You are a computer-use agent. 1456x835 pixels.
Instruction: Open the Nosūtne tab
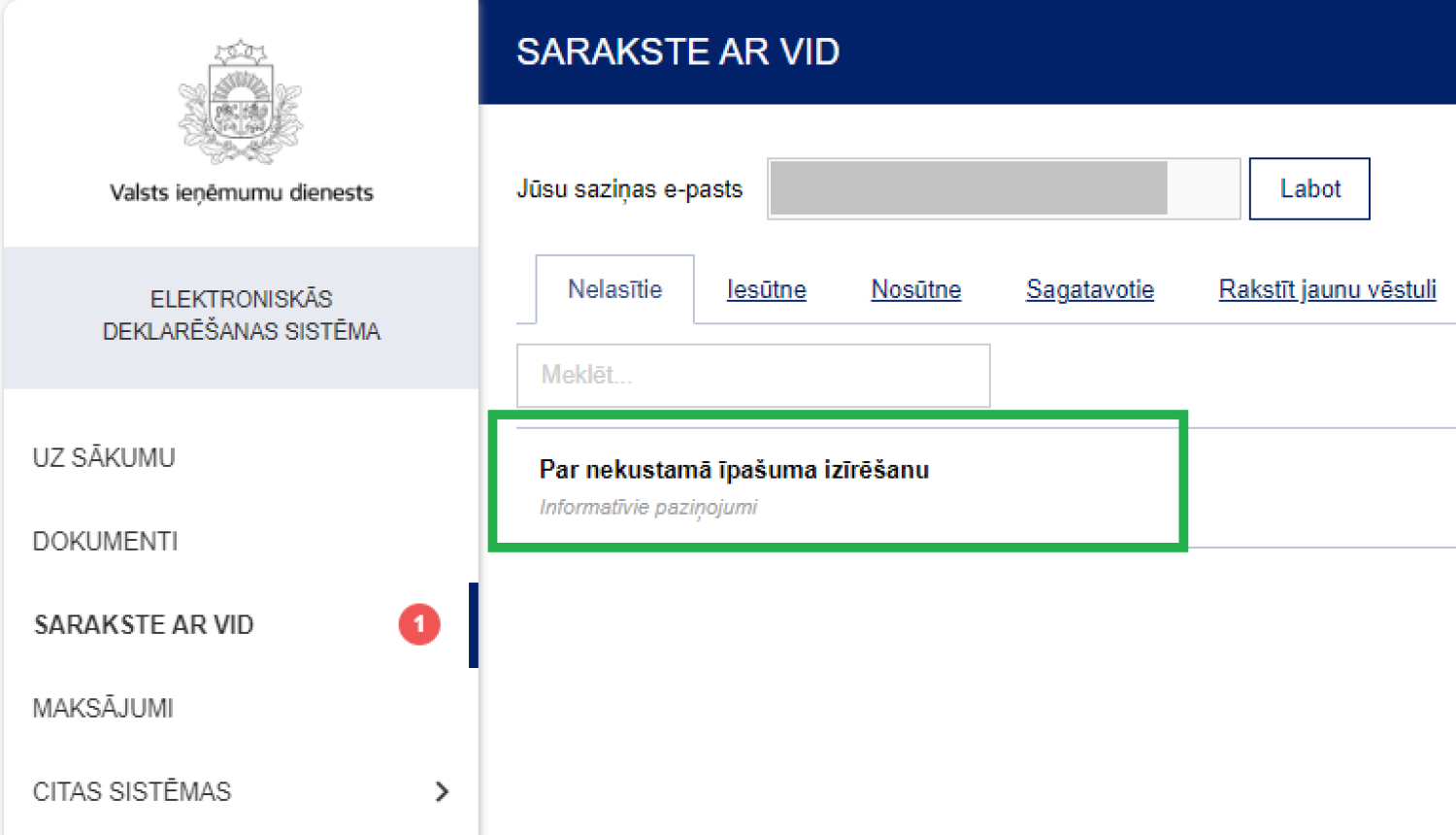(x=915, y=289)
